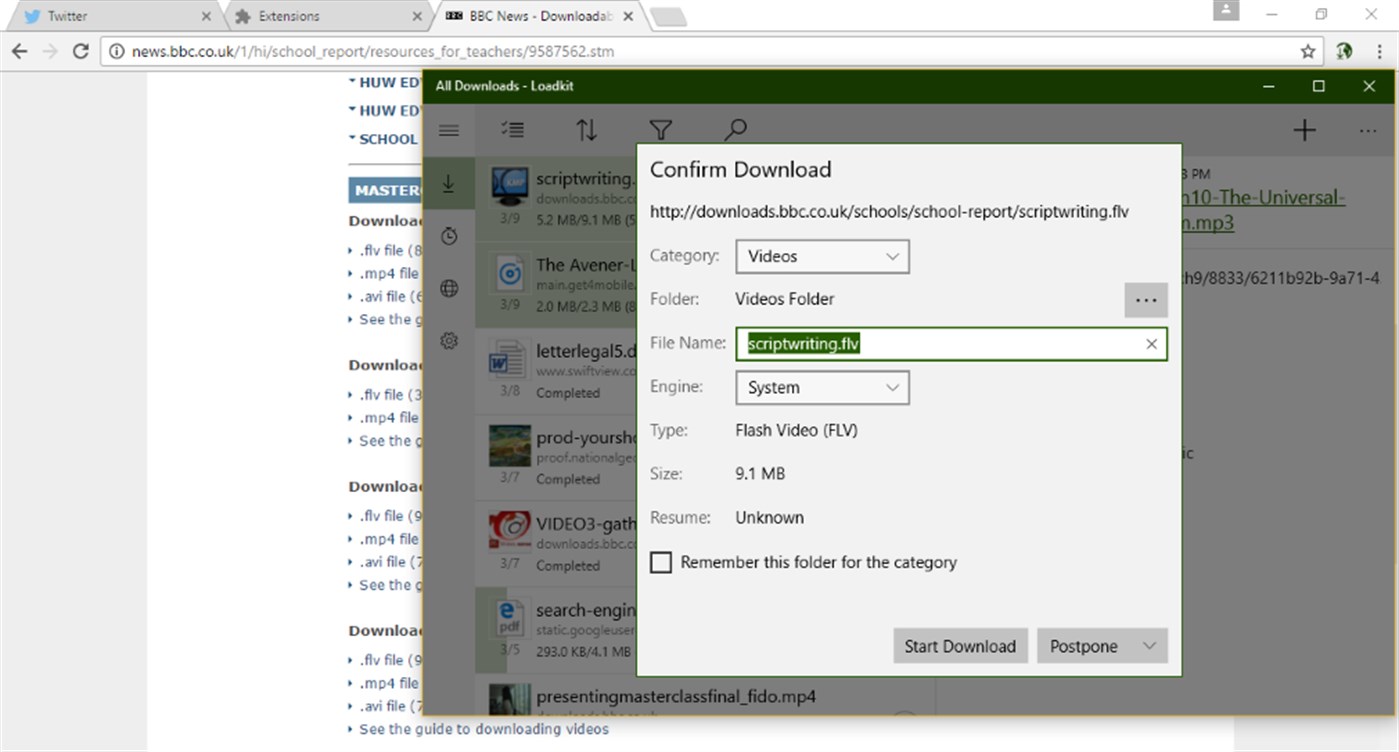Open the Engine dropdown showing System
This screenshot has height=752, width=1399.
(821, 387)
